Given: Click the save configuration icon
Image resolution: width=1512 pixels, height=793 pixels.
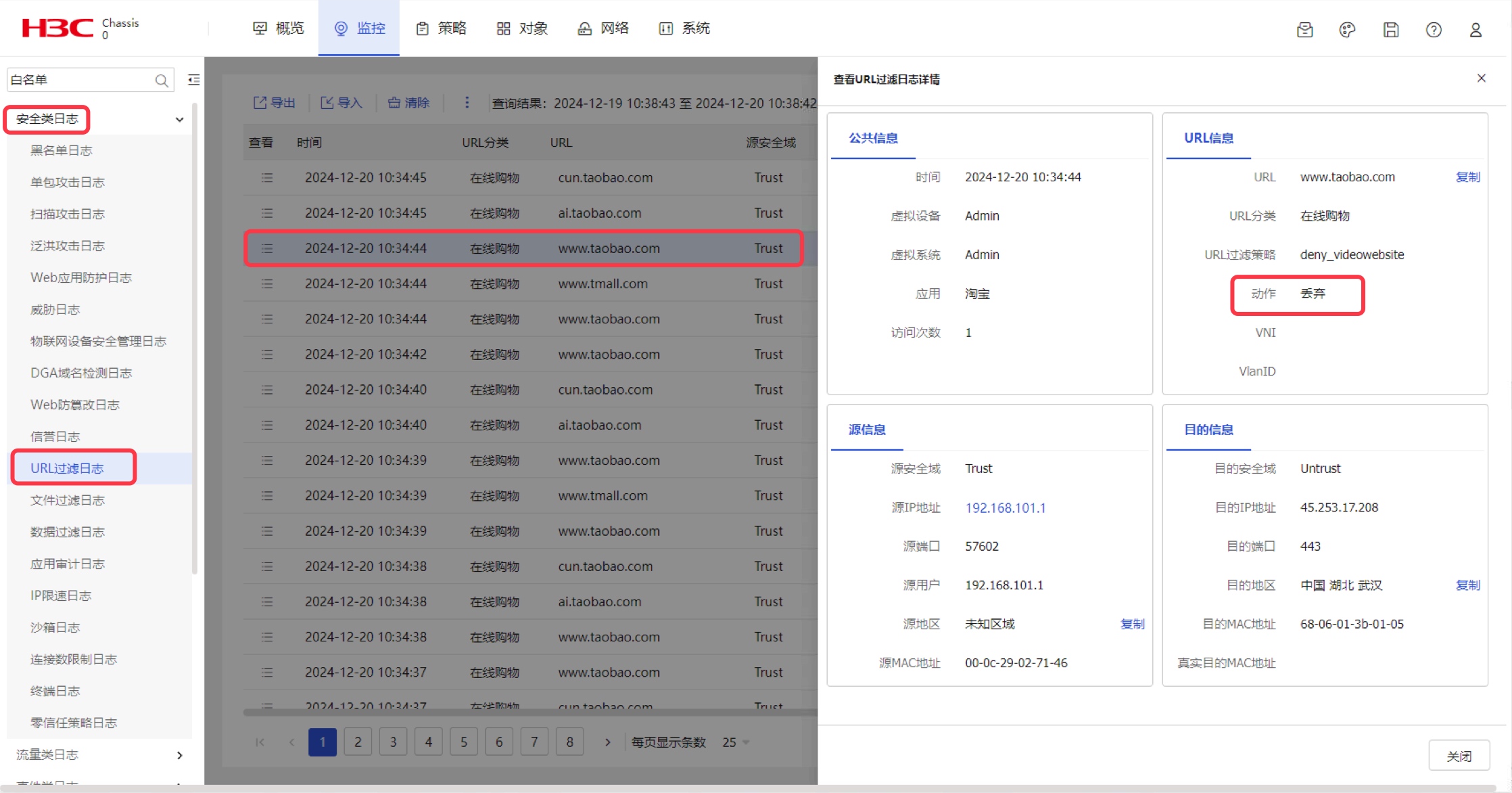Looking at the screenshot, I should tap(1391, 30).
